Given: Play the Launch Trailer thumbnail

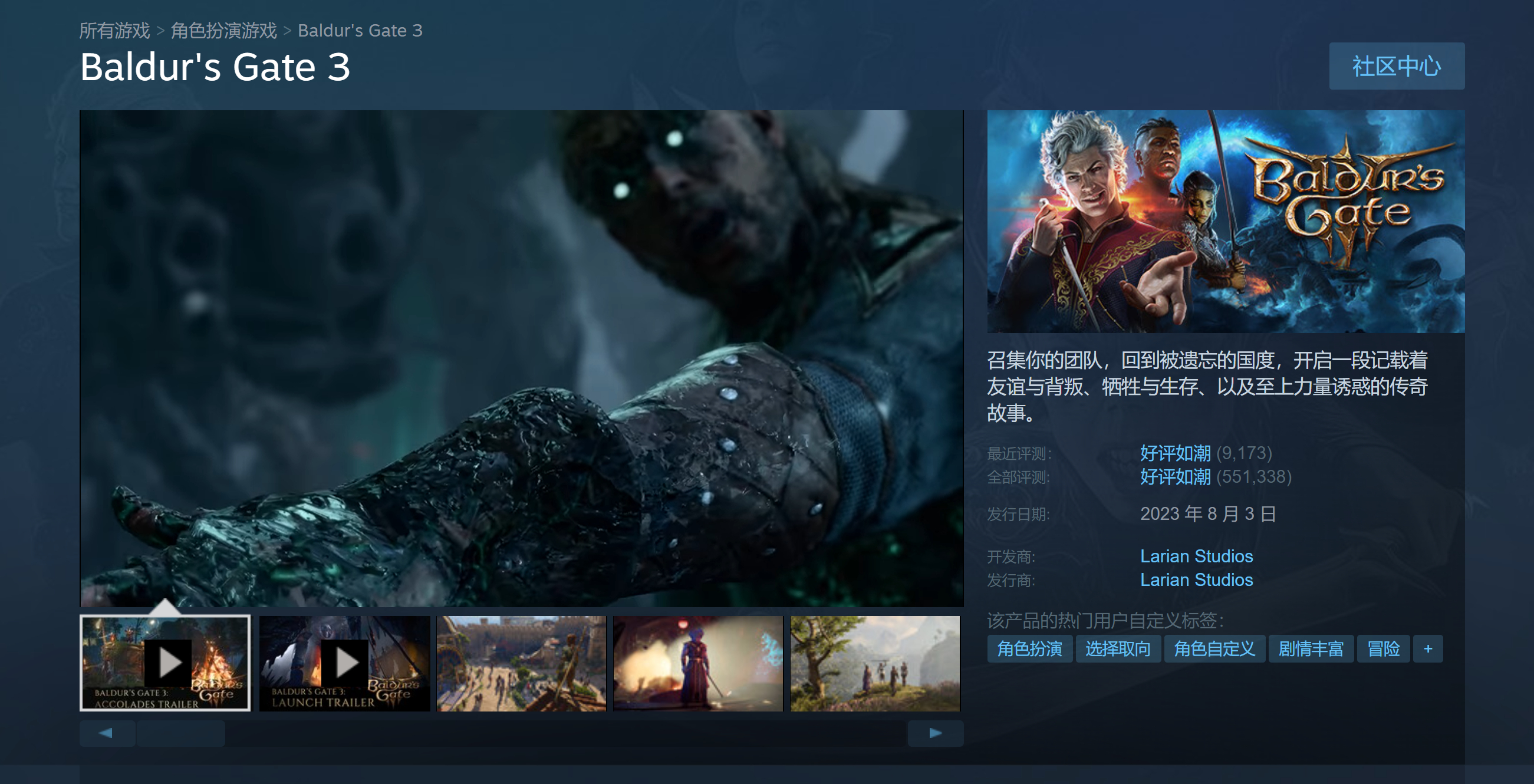Looking at the screenshot, I should tap(344, 663).
